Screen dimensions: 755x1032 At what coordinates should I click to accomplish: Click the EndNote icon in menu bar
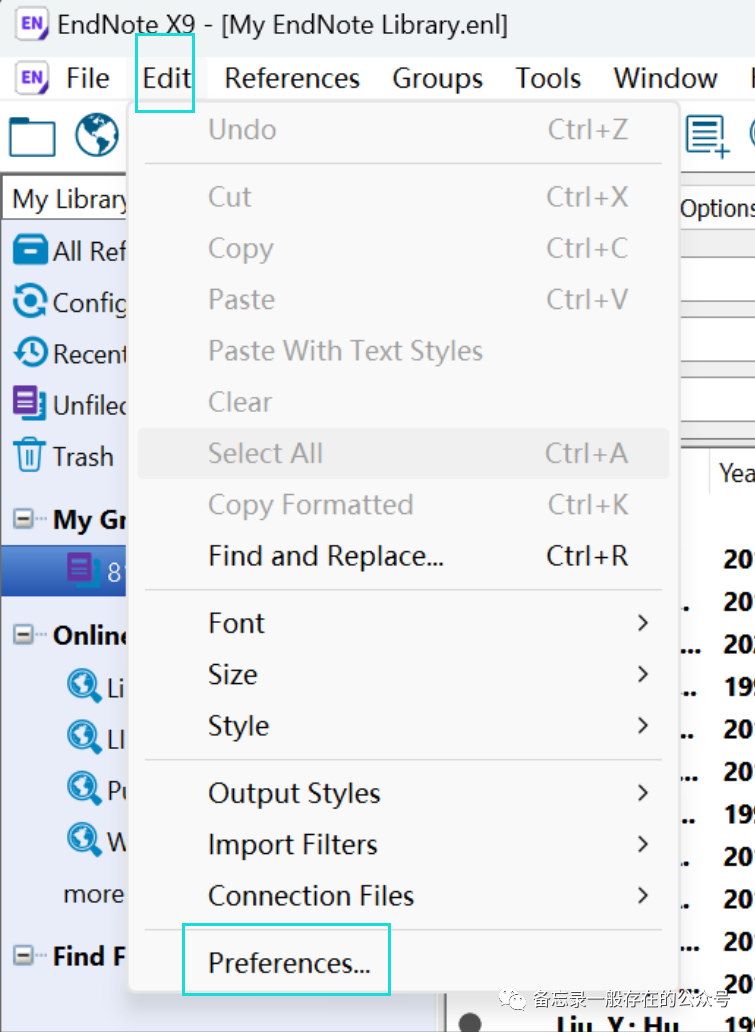coord(32,78)
